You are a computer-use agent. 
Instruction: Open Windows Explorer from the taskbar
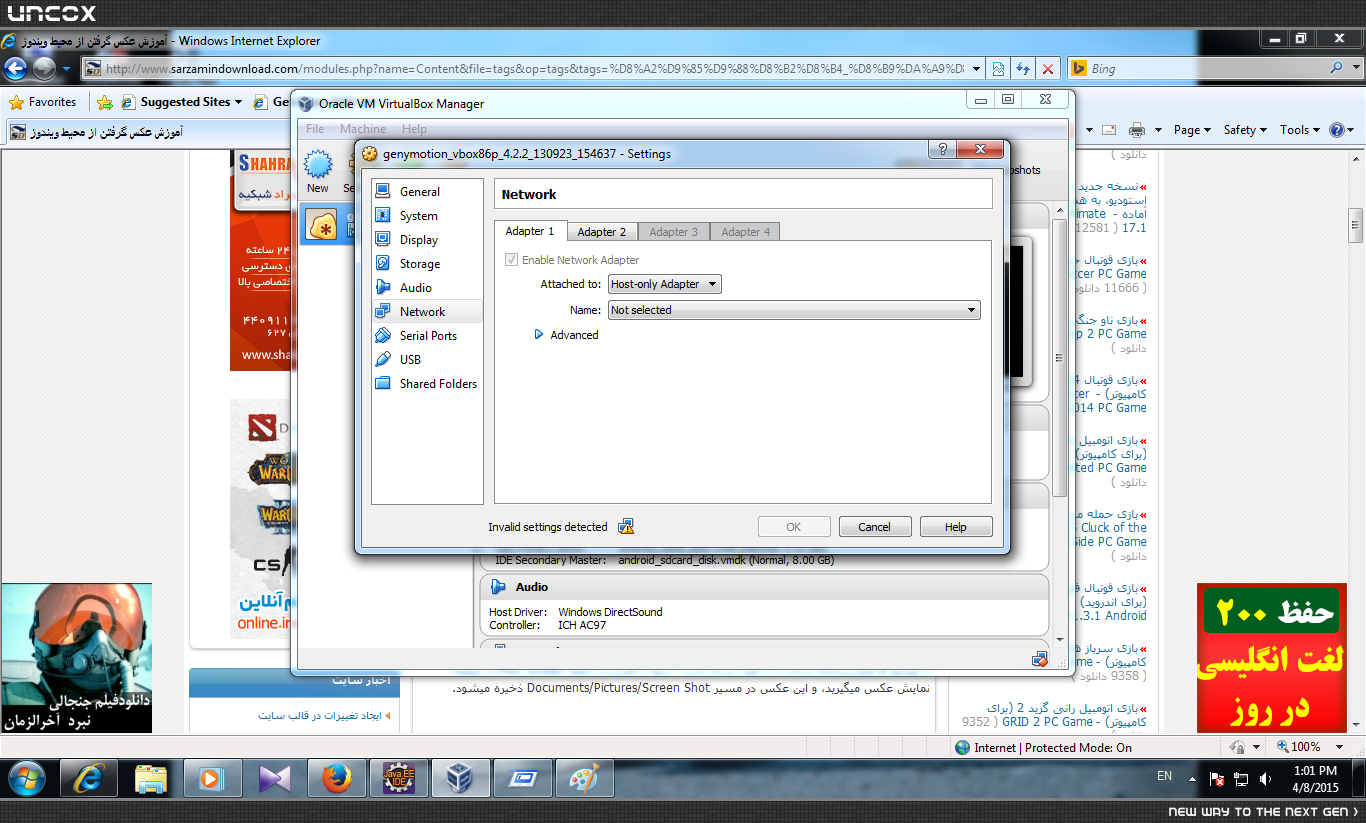coord(151,778)
